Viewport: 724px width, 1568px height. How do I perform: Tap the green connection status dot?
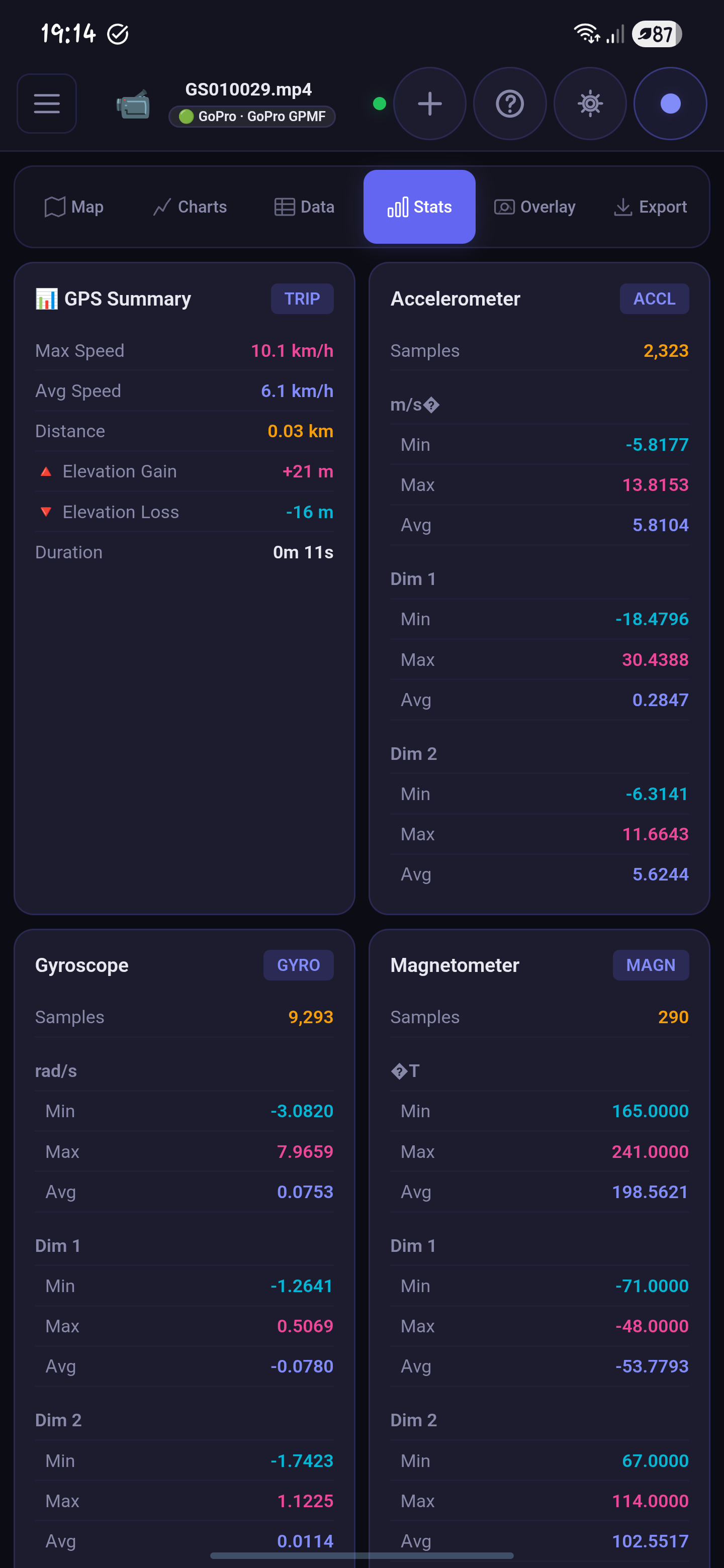380,104
